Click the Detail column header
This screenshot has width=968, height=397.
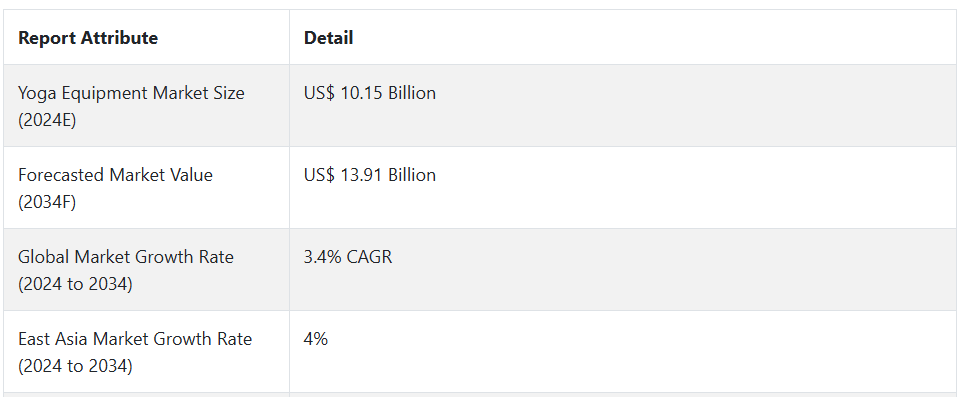click(328, 38)
